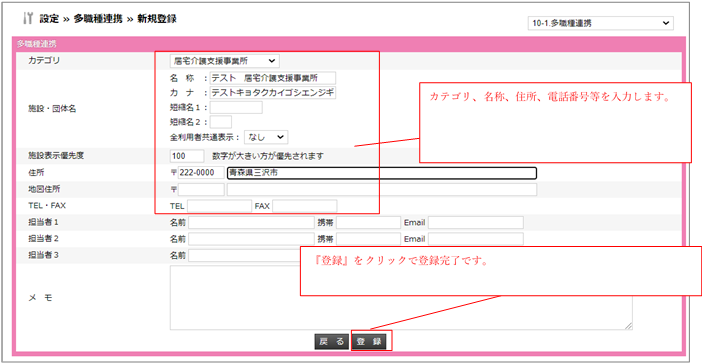Click the 戻る button
Image resolution: width=702 pixels, height=364 pixels.
pos(332,342)
